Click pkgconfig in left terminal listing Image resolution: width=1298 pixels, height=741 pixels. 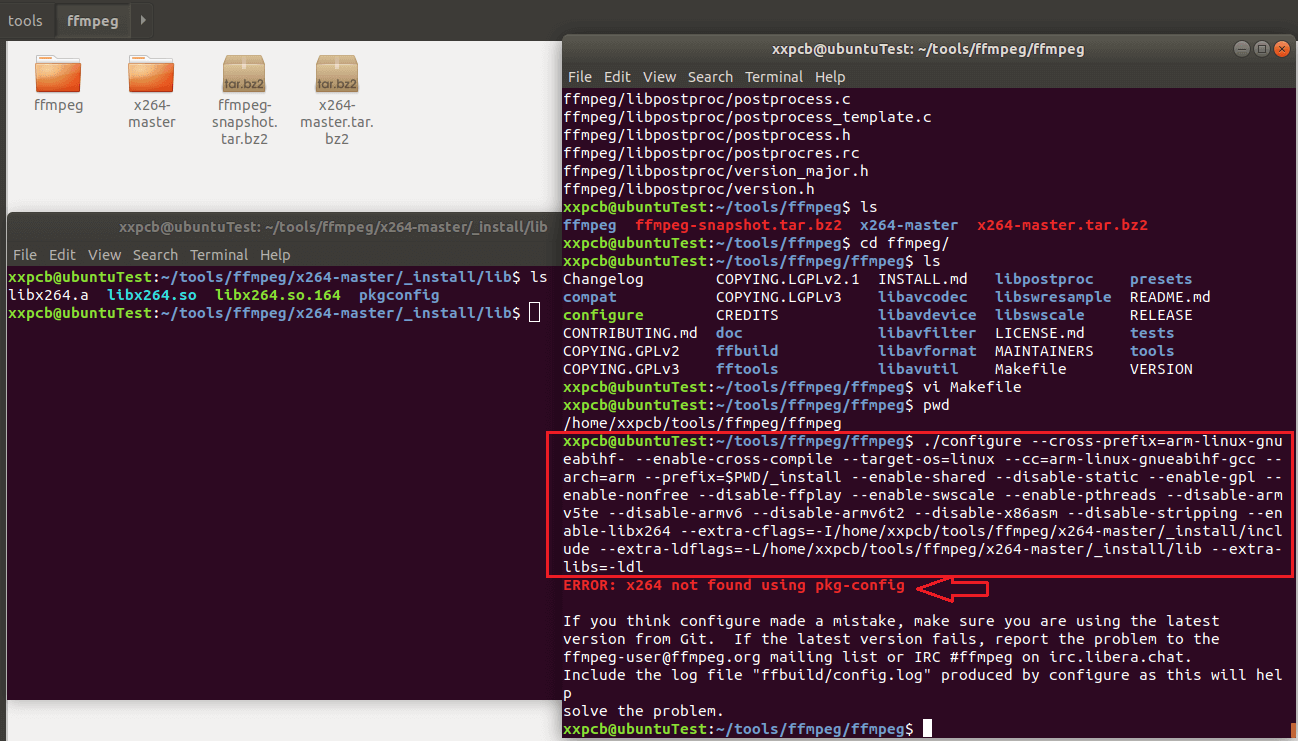[x=399, y=295]
